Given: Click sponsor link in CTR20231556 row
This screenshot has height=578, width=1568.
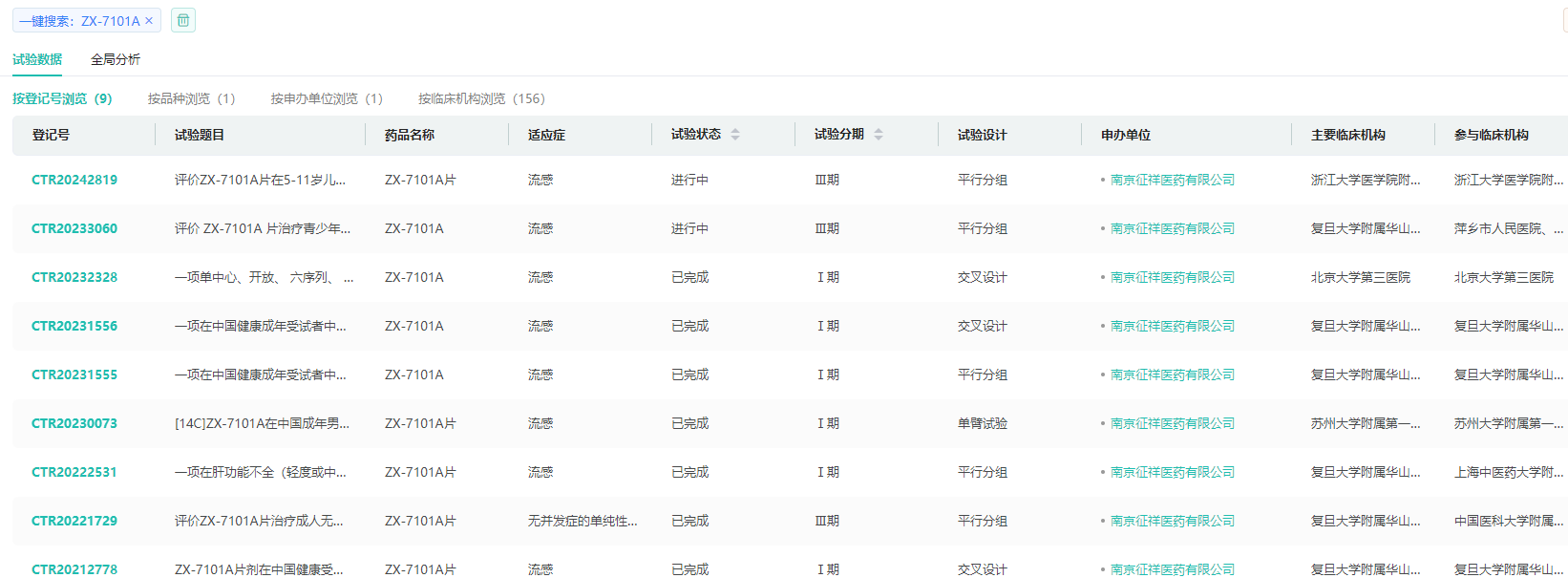Looking at the screenshot, I should coord(1172,326).
